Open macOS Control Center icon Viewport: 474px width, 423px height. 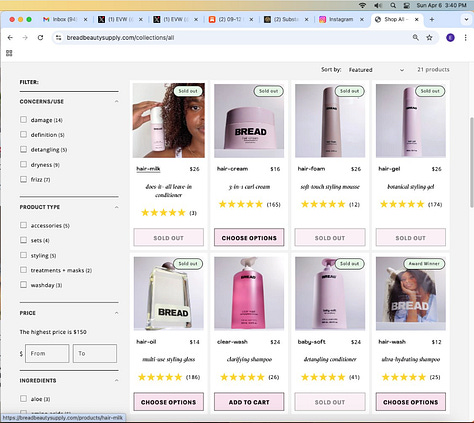pos(406,5)
